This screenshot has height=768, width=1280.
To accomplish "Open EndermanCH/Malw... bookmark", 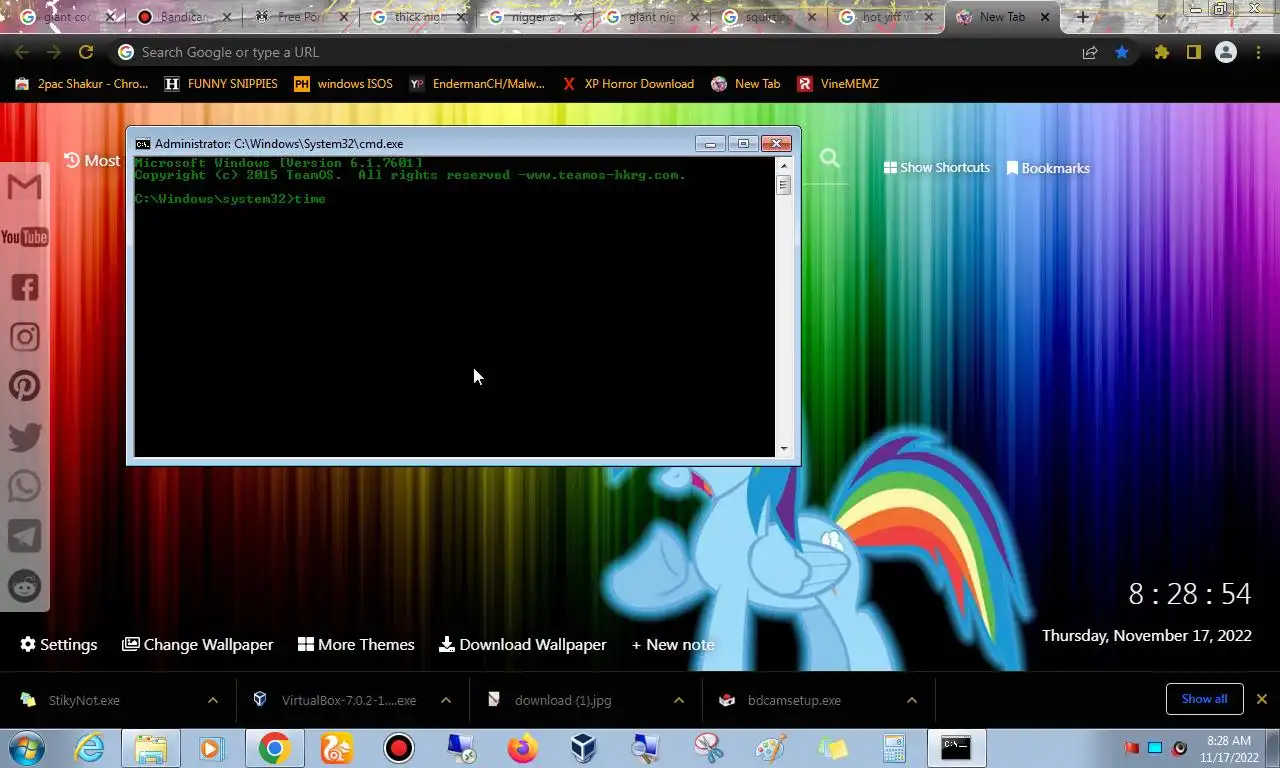I will coord(477,84).
